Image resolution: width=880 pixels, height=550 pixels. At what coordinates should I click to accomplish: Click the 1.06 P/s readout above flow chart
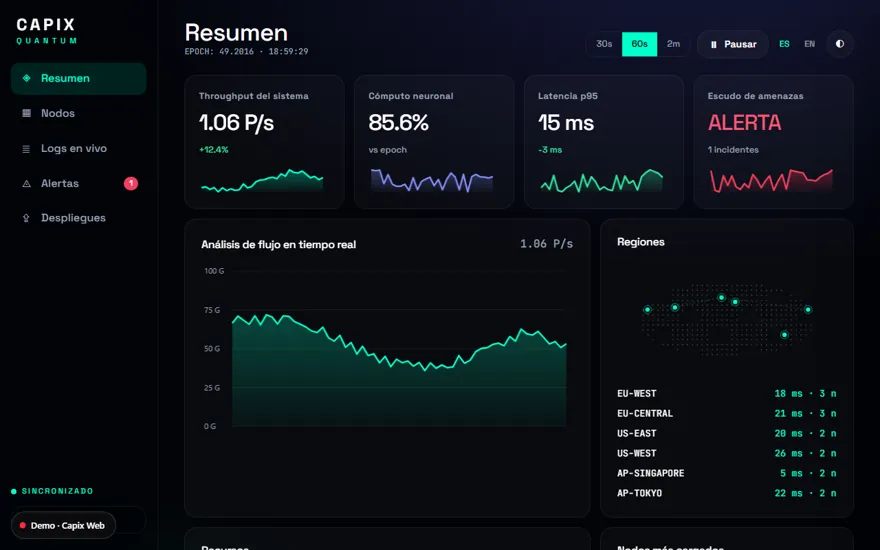click(x=546, y=244)
